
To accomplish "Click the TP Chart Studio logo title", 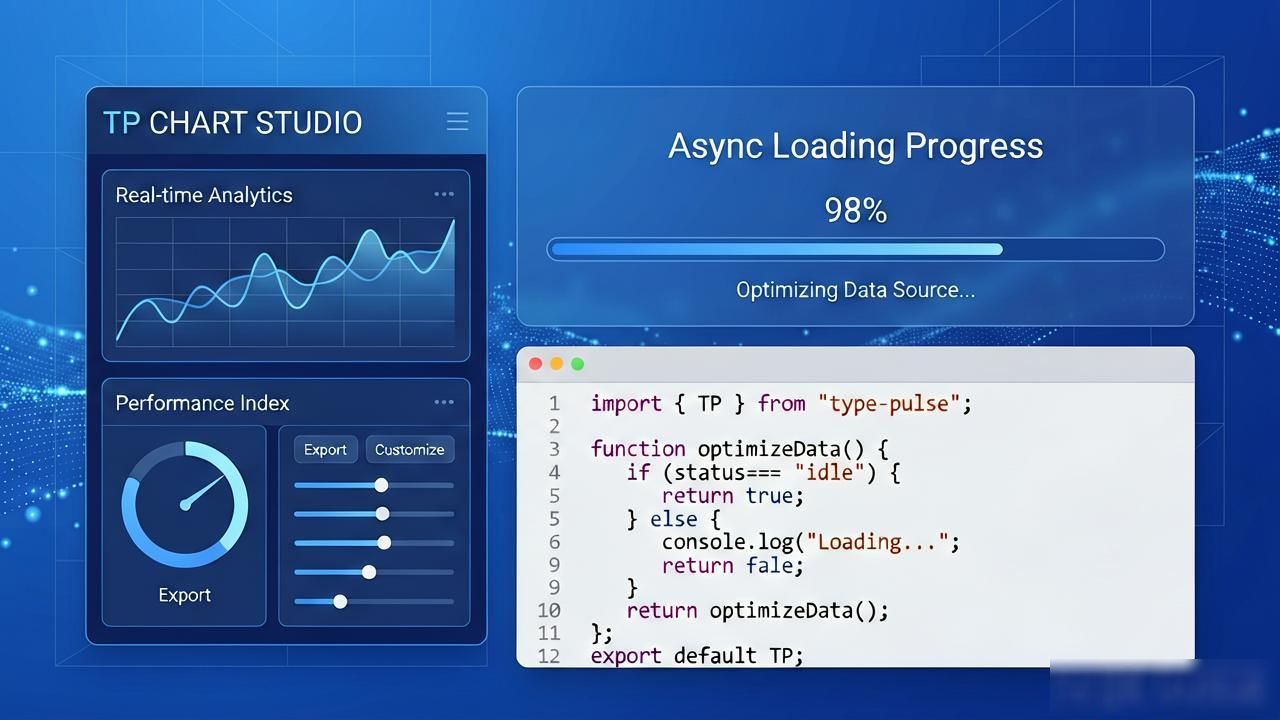I will (232, 122).
